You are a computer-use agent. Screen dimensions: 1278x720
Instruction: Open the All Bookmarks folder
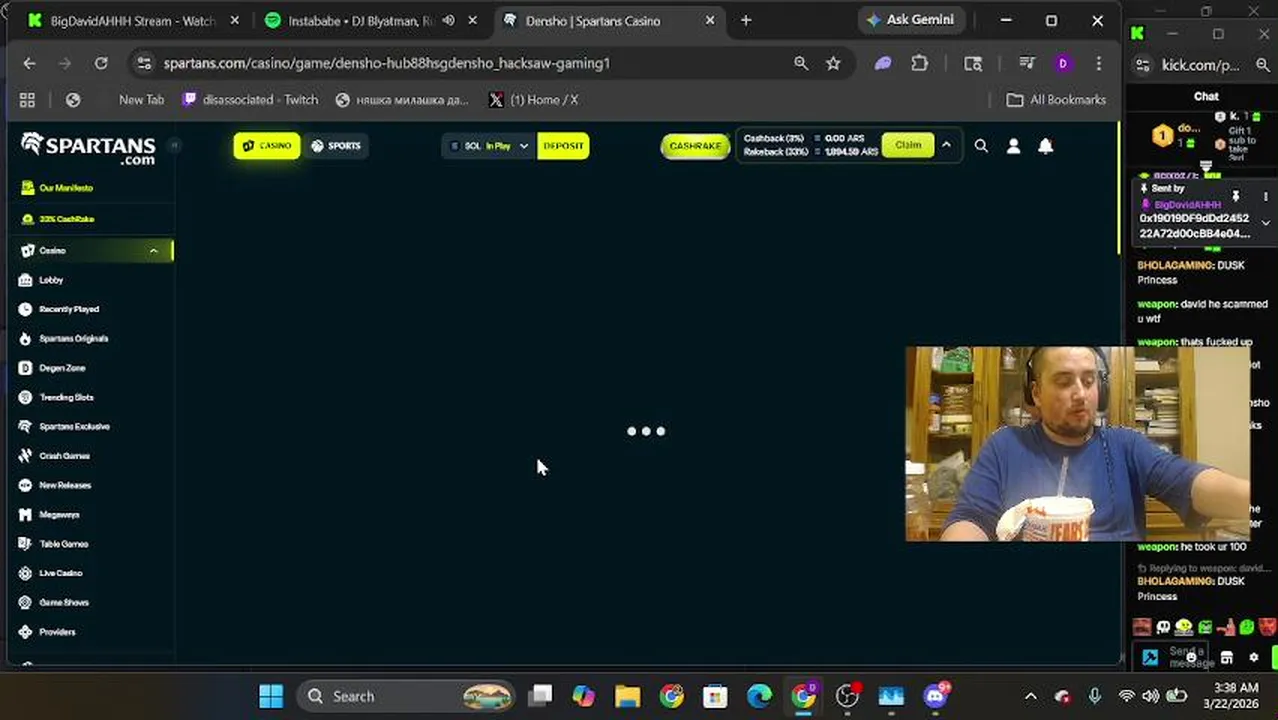[1056, 100]
